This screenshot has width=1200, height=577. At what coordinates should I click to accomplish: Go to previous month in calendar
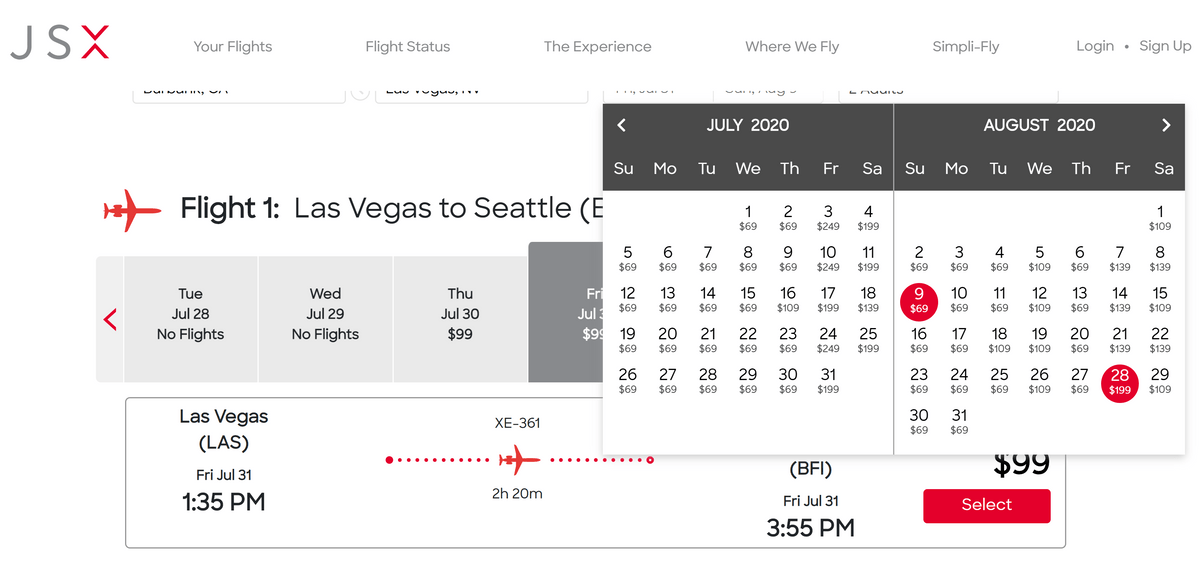pos(621,125)
